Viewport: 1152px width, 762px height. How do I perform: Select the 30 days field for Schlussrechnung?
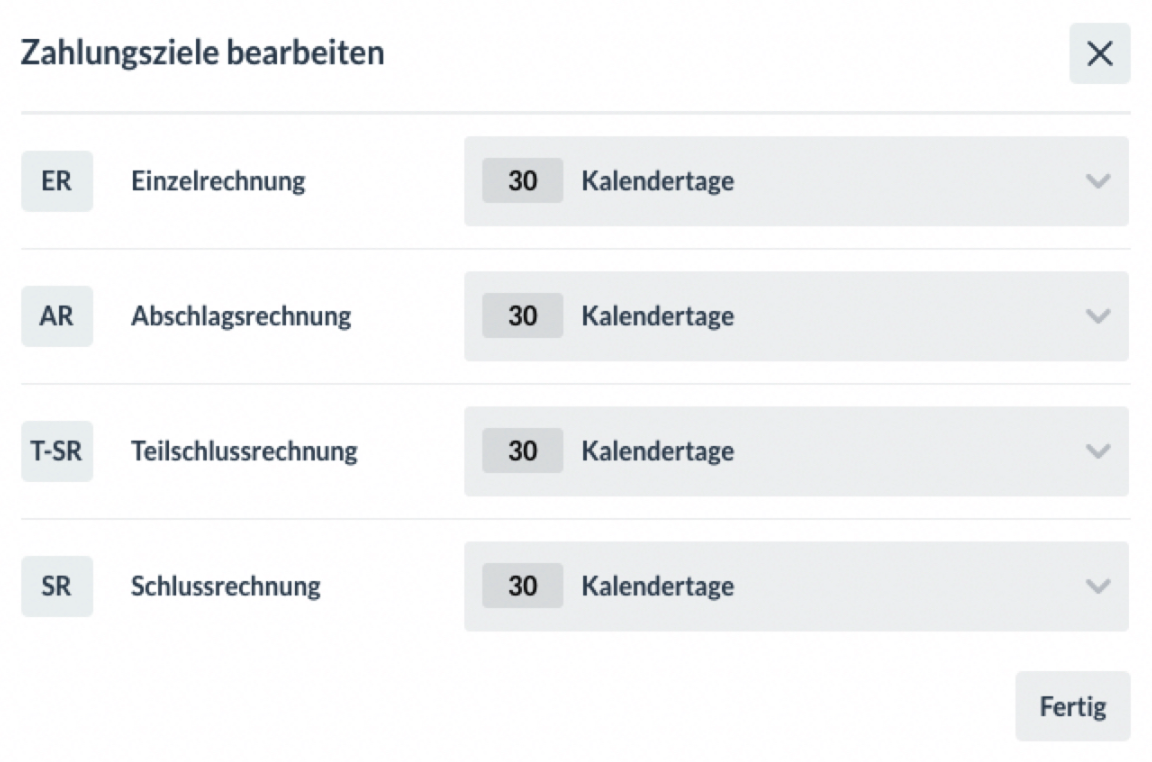click(x=523, y=586)
